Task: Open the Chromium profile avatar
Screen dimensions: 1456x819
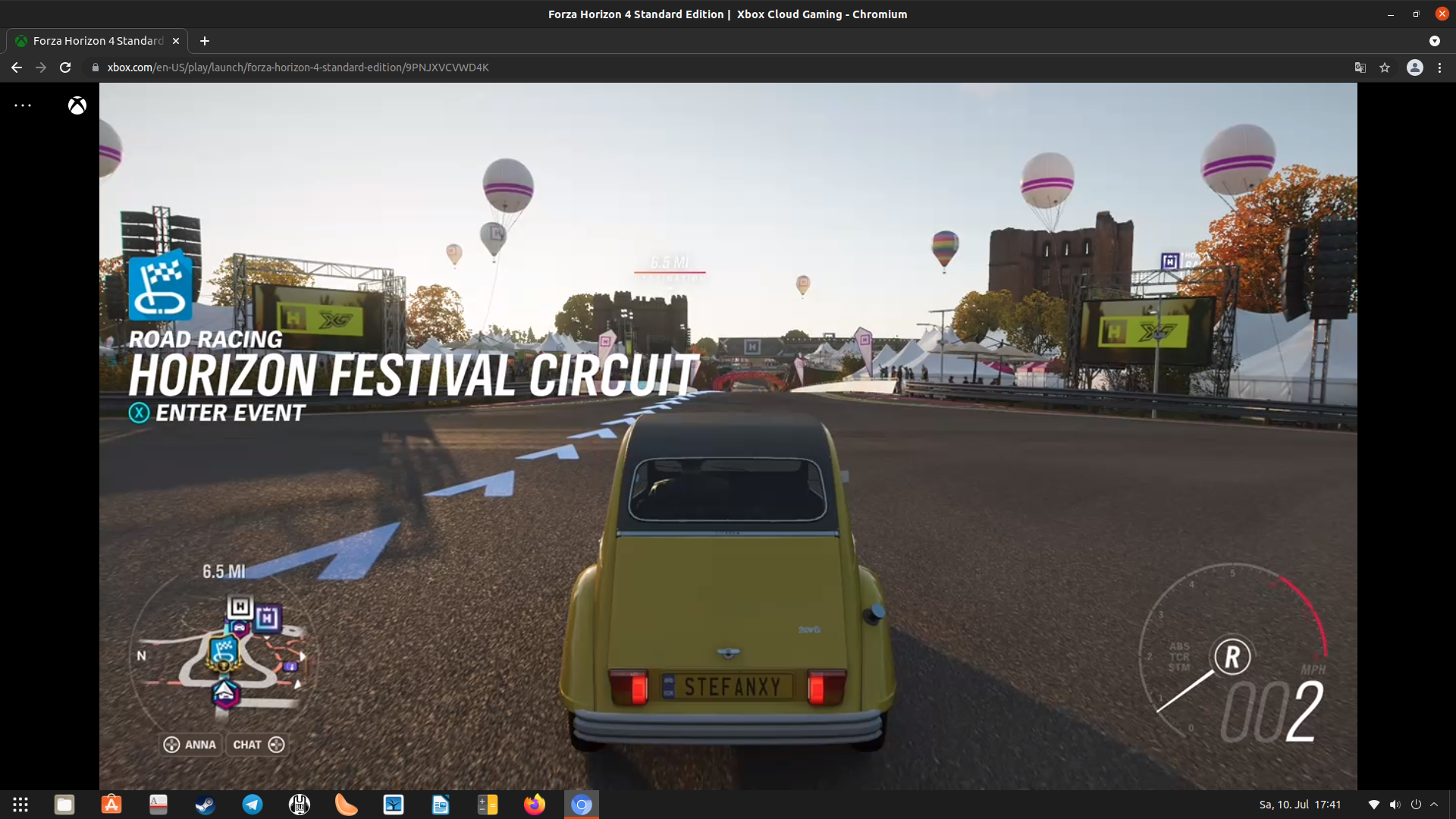Action: click(x=1414, y=67)
